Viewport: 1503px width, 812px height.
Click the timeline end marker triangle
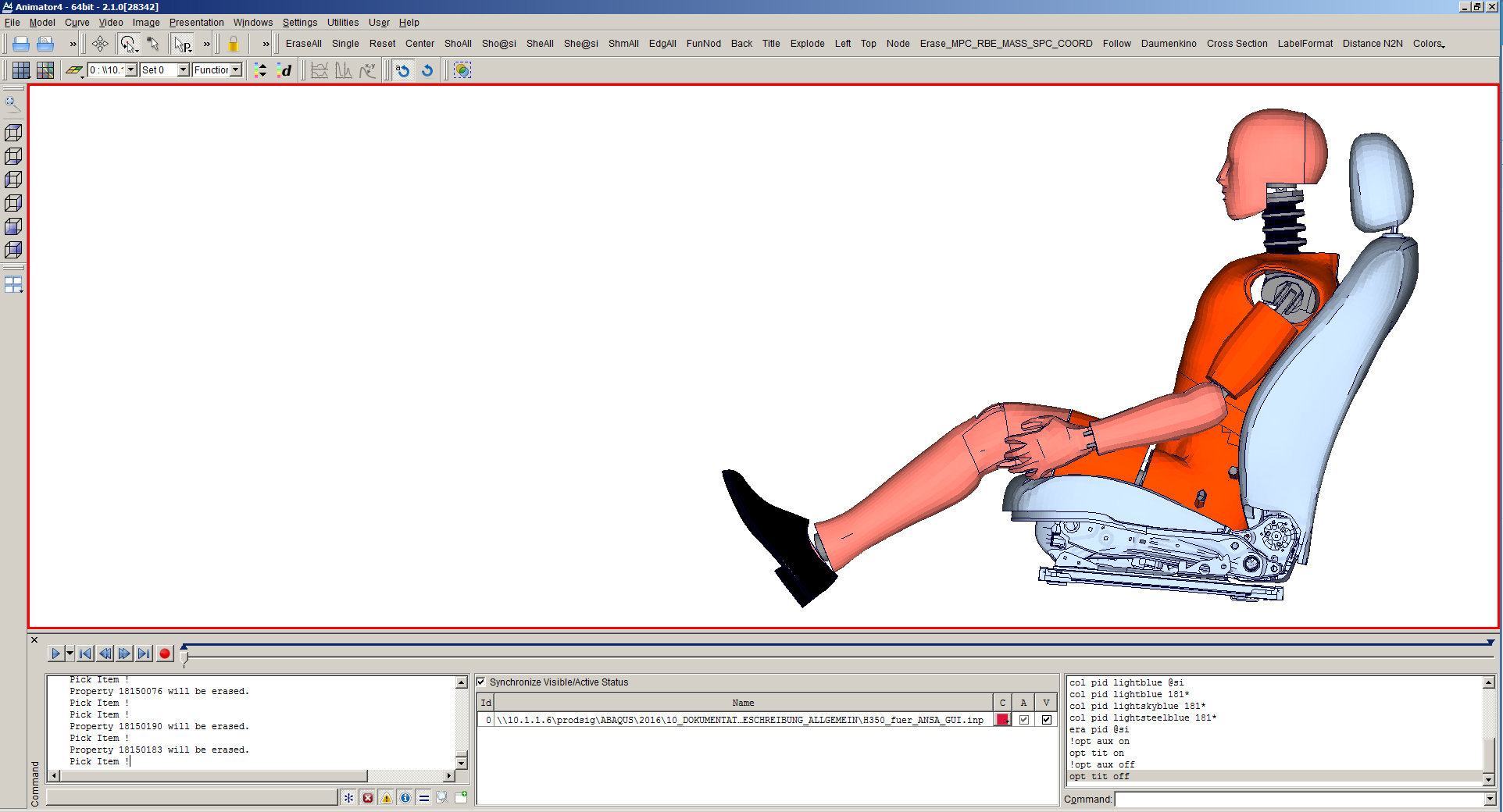1491,643
